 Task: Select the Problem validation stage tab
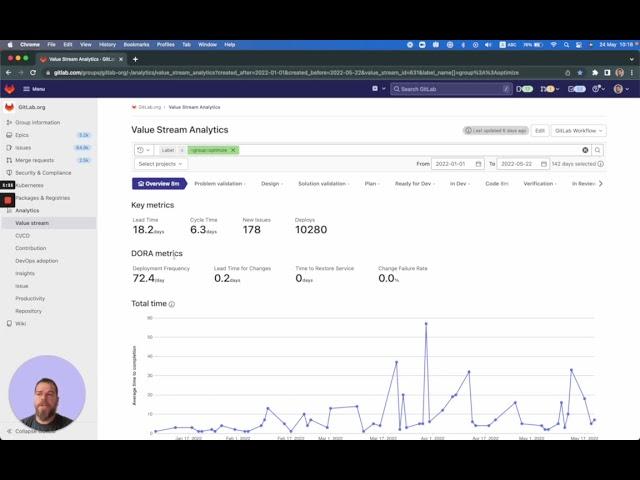click(220, 184)
